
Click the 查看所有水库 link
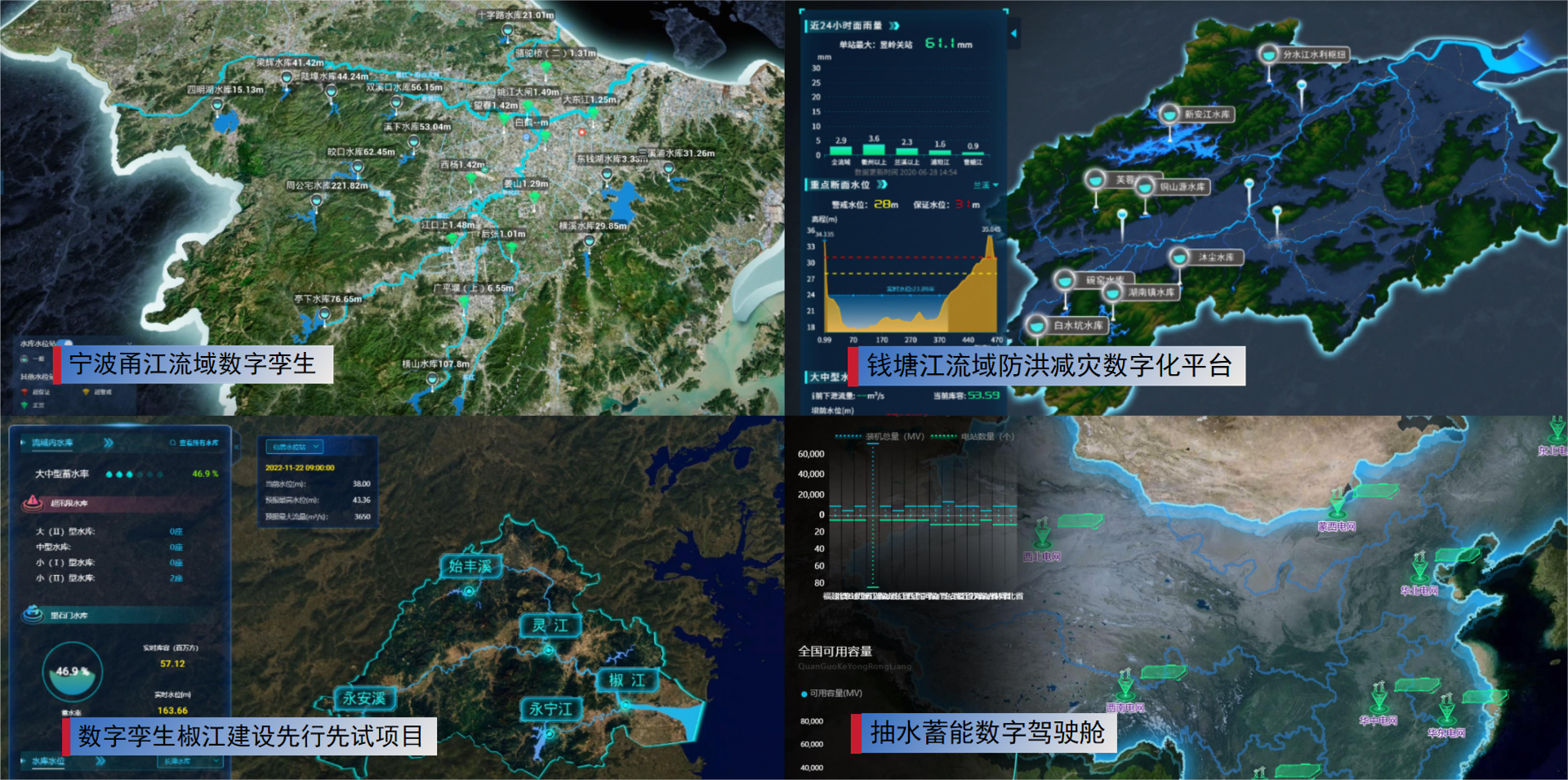pos(195,443)
